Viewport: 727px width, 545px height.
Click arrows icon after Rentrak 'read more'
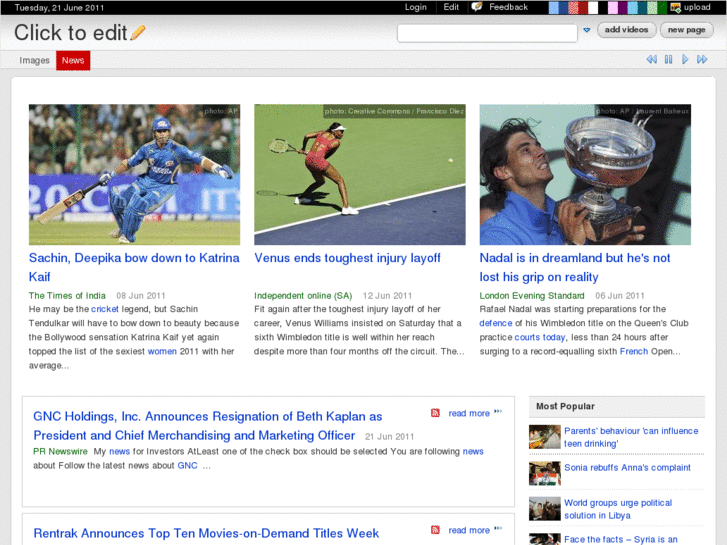[498, 528]
